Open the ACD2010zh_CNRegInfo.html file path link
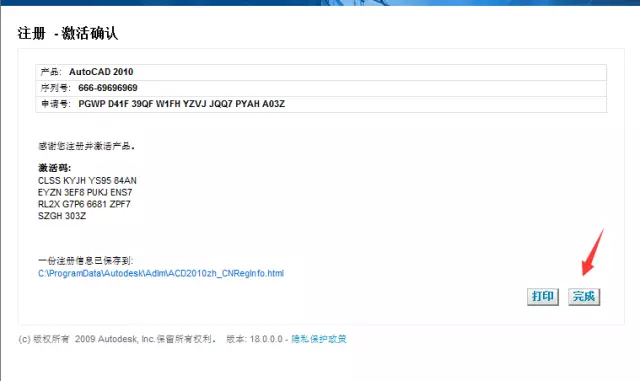This screenshot has width=640, height=381. [x=161, y=273]
